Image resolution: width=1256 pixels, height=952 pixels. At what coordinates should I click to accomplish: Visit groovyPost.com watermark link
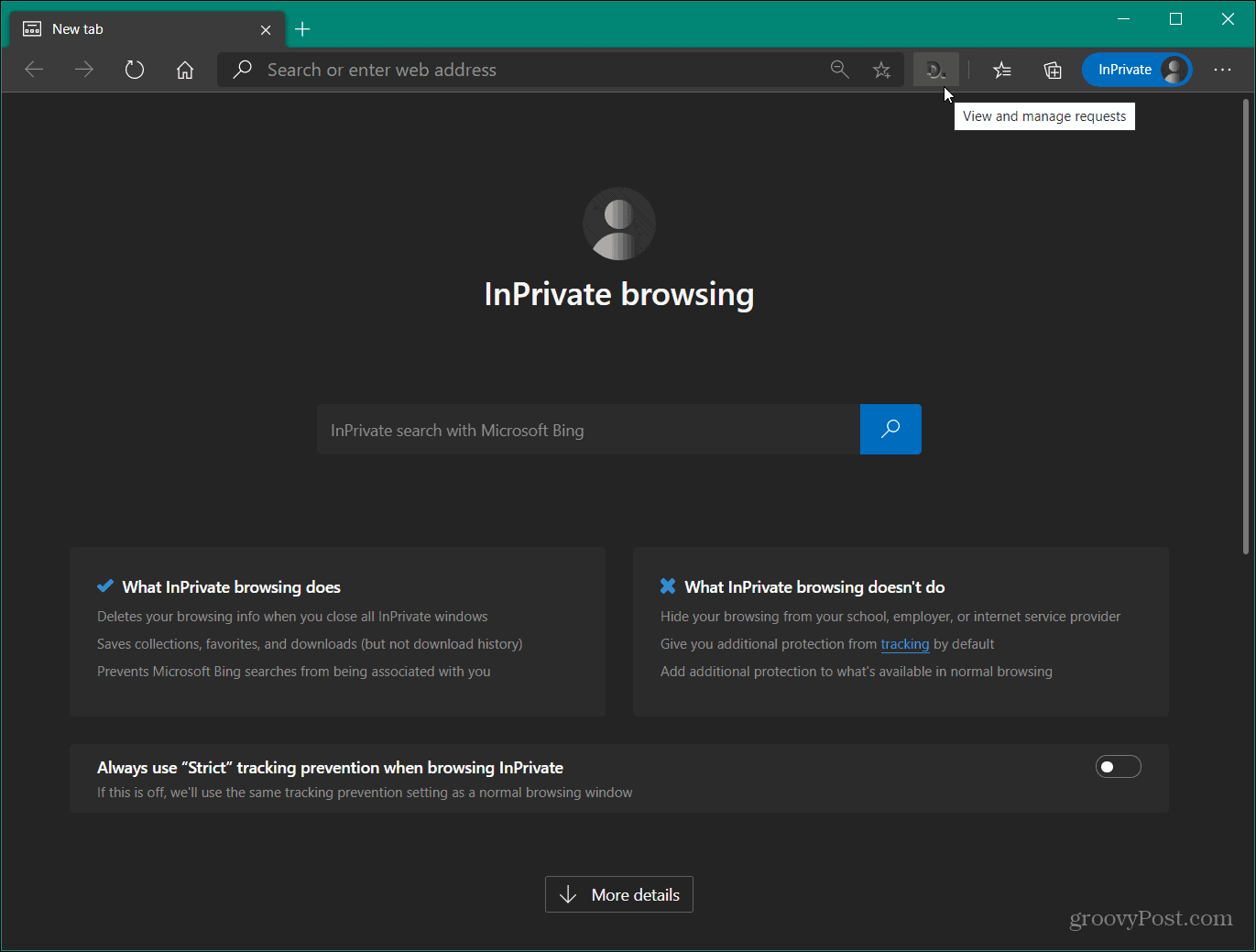[x=1151, y=918]
